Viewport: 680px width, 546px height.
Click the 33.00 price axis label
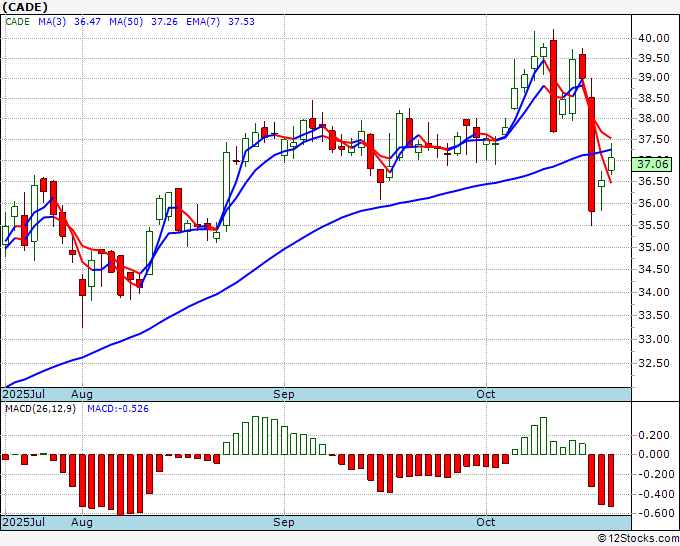point(654,339)
